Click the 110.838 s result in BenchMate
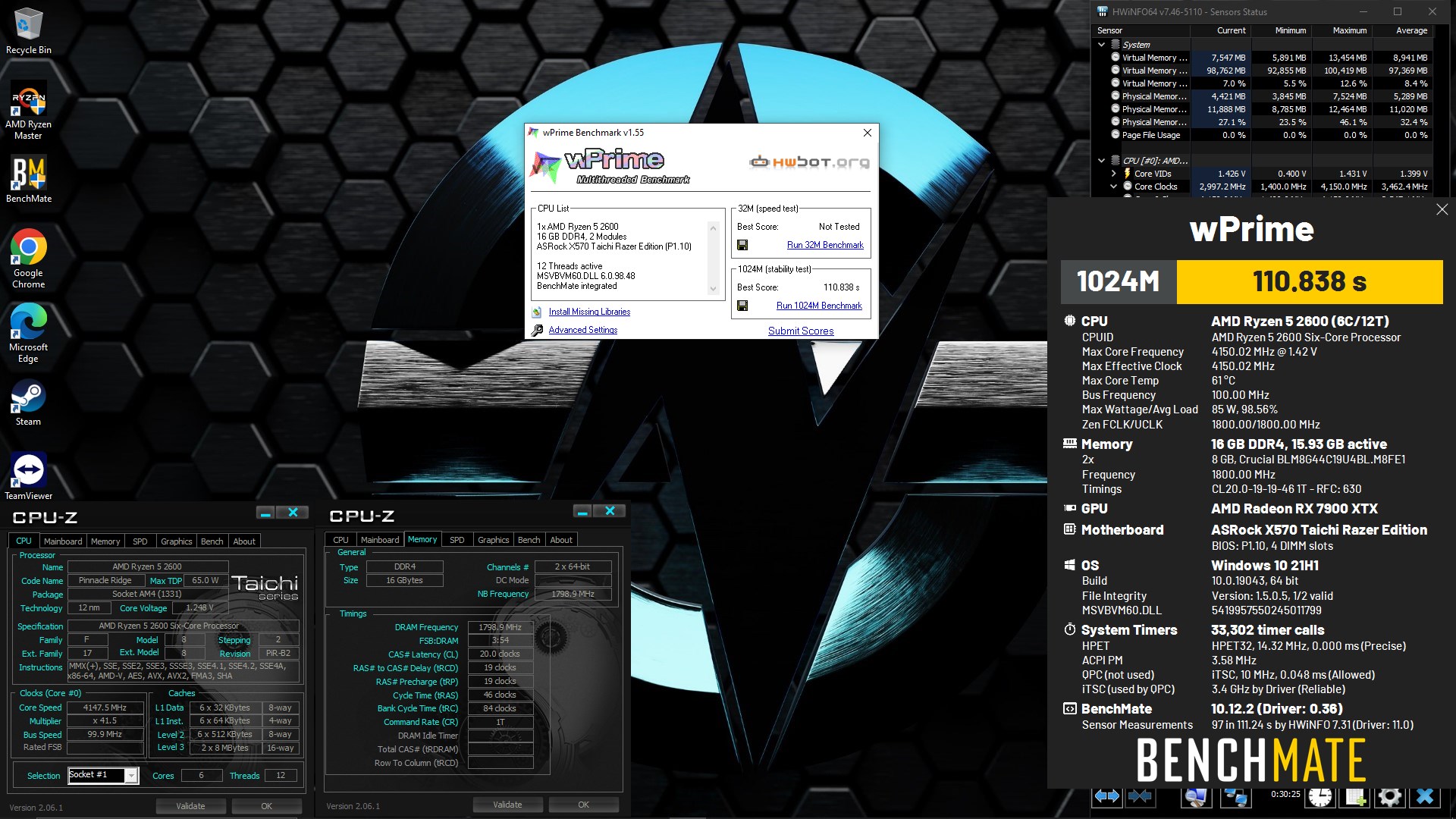1456x819 pixels. [1310, 281]
